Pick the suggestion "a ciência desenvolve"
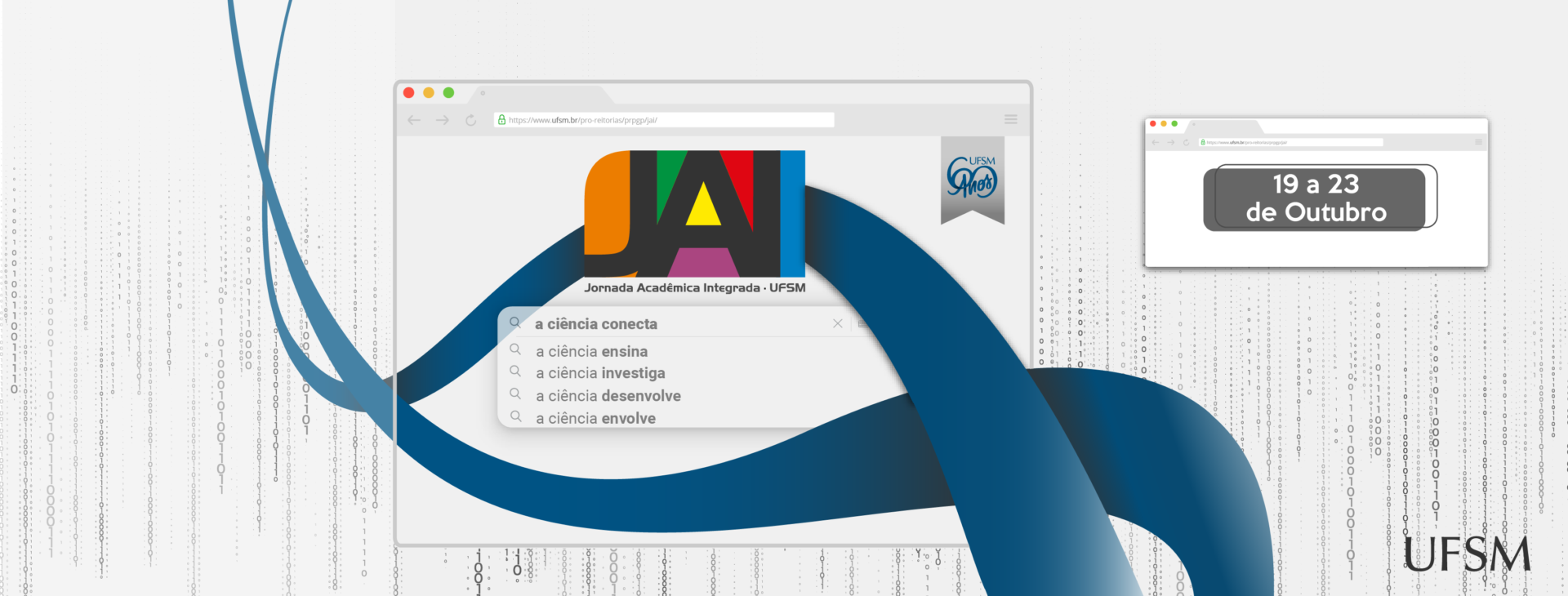 coord(608,396)
